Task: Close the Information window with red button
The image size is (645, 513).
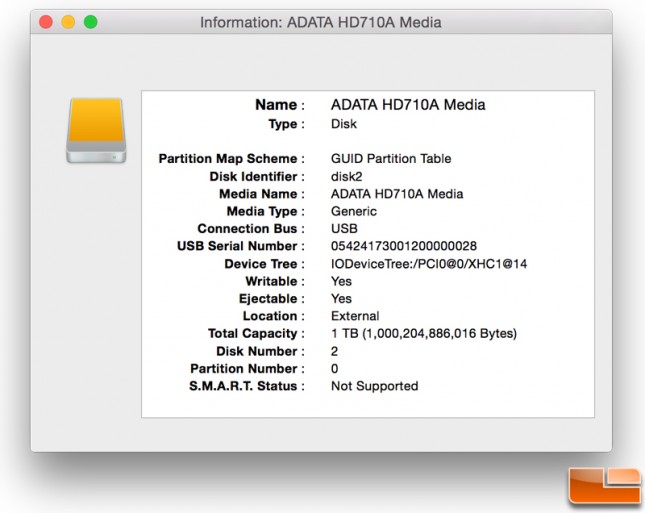Action: [x=46, y=22]
